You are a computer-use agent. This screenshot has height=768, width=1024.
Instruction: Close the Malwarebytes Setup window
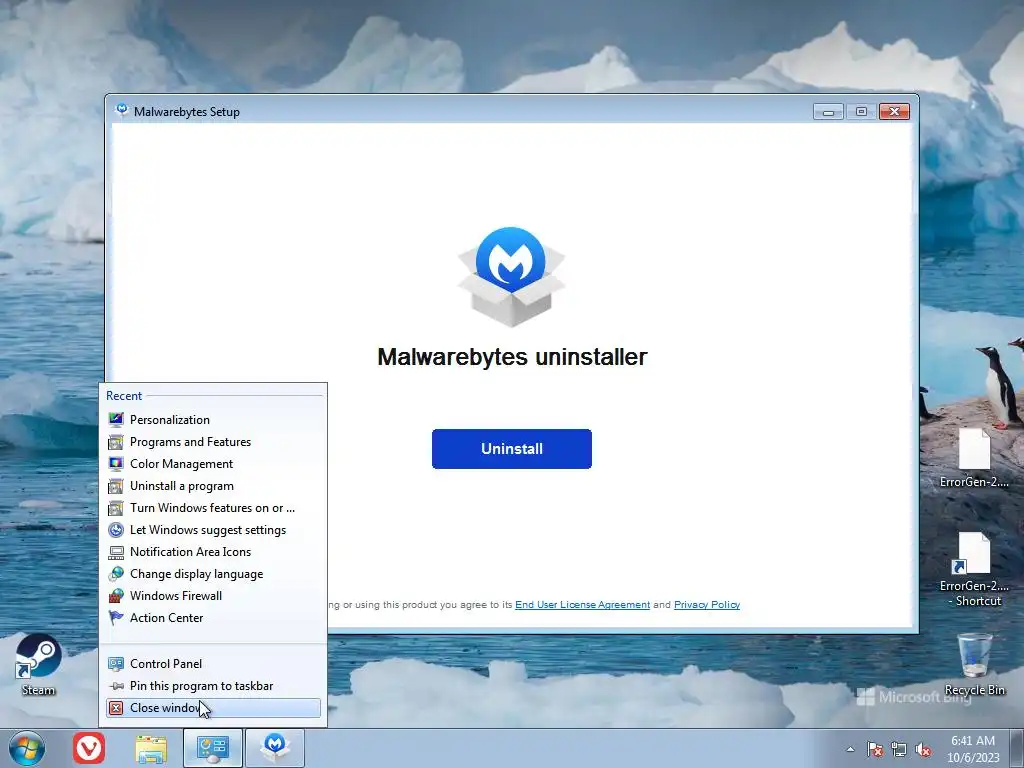(895, 112)
